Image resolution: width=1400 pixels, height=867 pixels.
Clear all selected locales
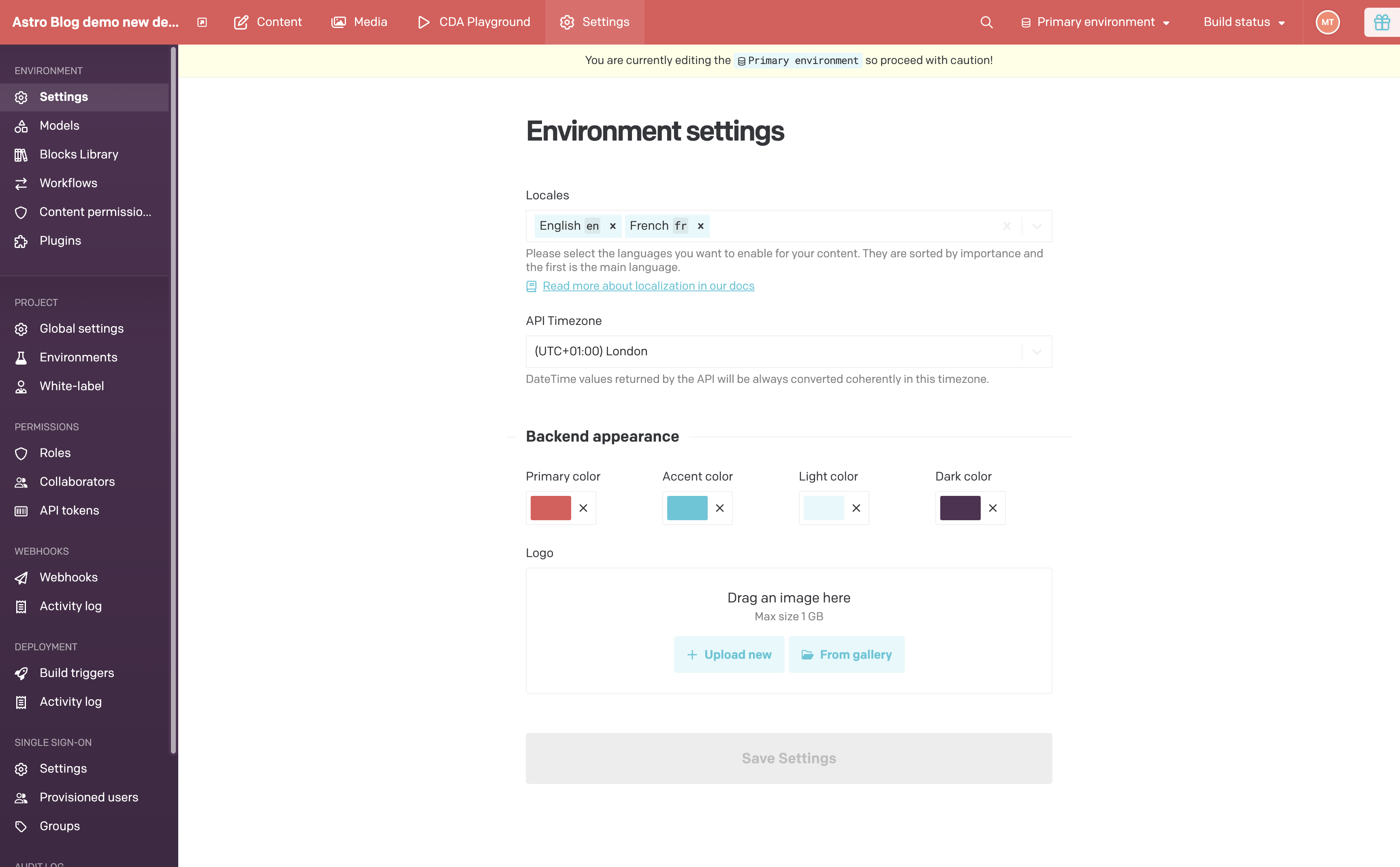[1007, 226]
